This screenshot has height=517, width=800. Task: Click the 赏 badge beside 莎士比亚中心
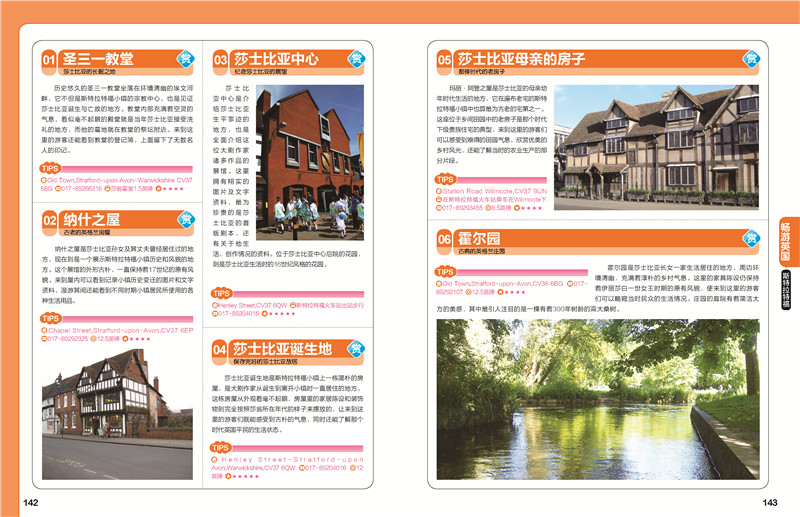pyautogui.click(x=356, y=59)
